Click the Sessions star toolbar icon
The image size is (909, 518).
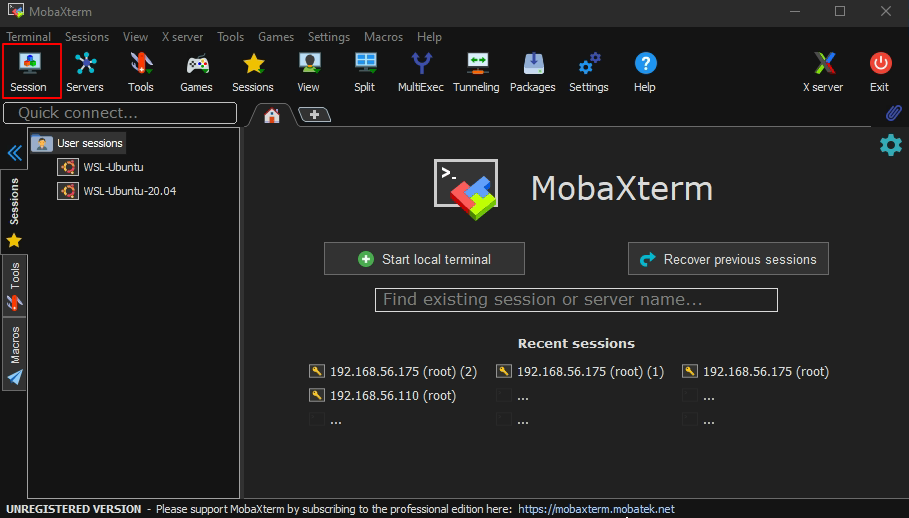coord(253,71)
